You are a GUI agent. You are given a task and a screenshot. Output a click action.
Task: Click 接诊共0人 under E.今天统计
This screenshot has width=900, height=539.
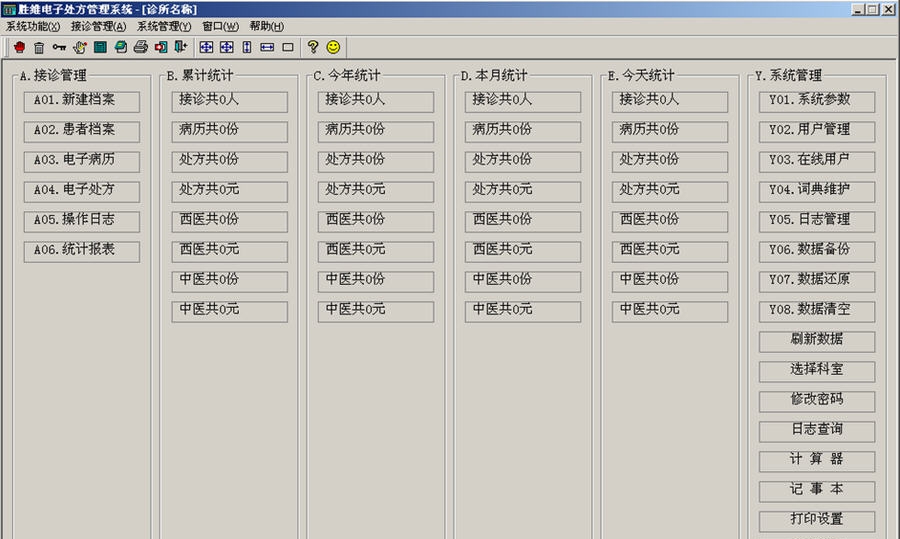pyautogui.click(x=669, y=102)
